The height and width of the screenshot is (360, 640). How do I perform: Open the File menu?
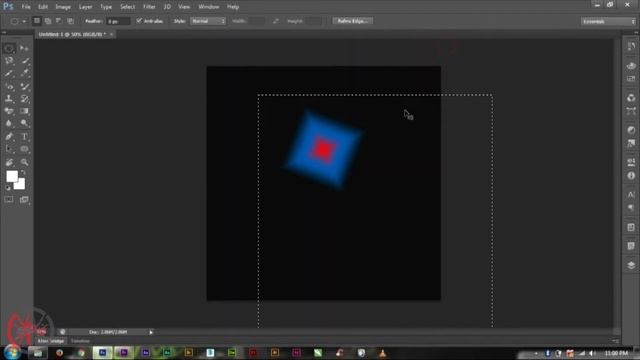(x=26, y=7)
